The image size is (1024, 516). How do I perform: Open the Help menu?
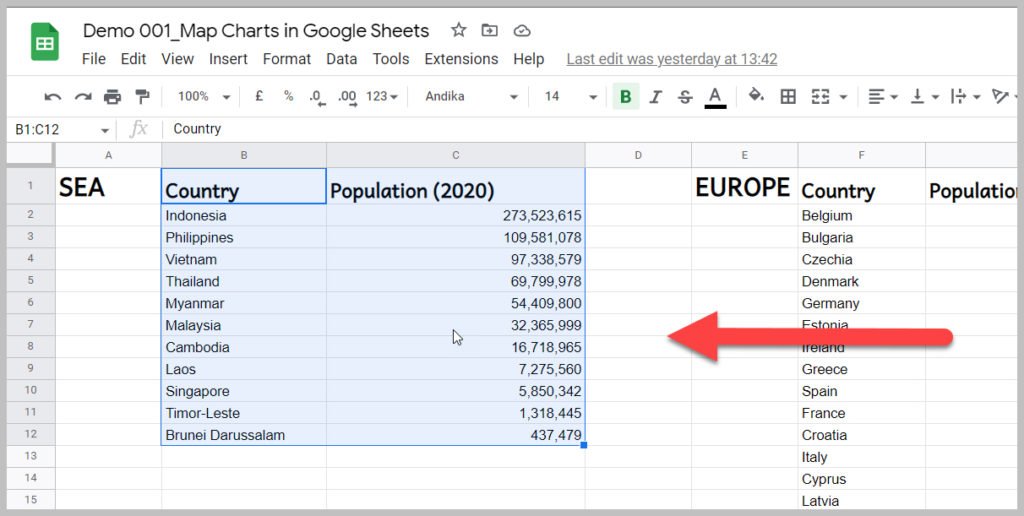[528, 59]
